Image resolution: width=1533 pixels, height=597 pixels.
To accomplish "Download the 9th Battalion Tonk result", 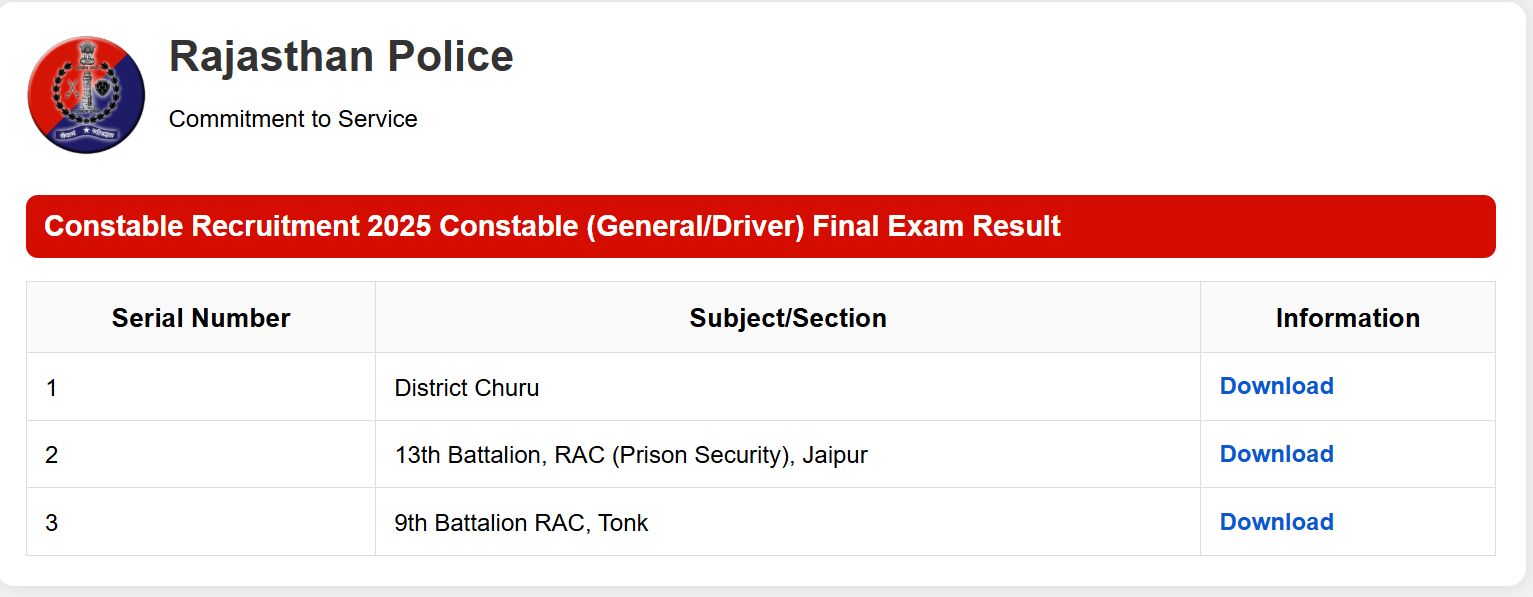I will (x=1276, y=522).
